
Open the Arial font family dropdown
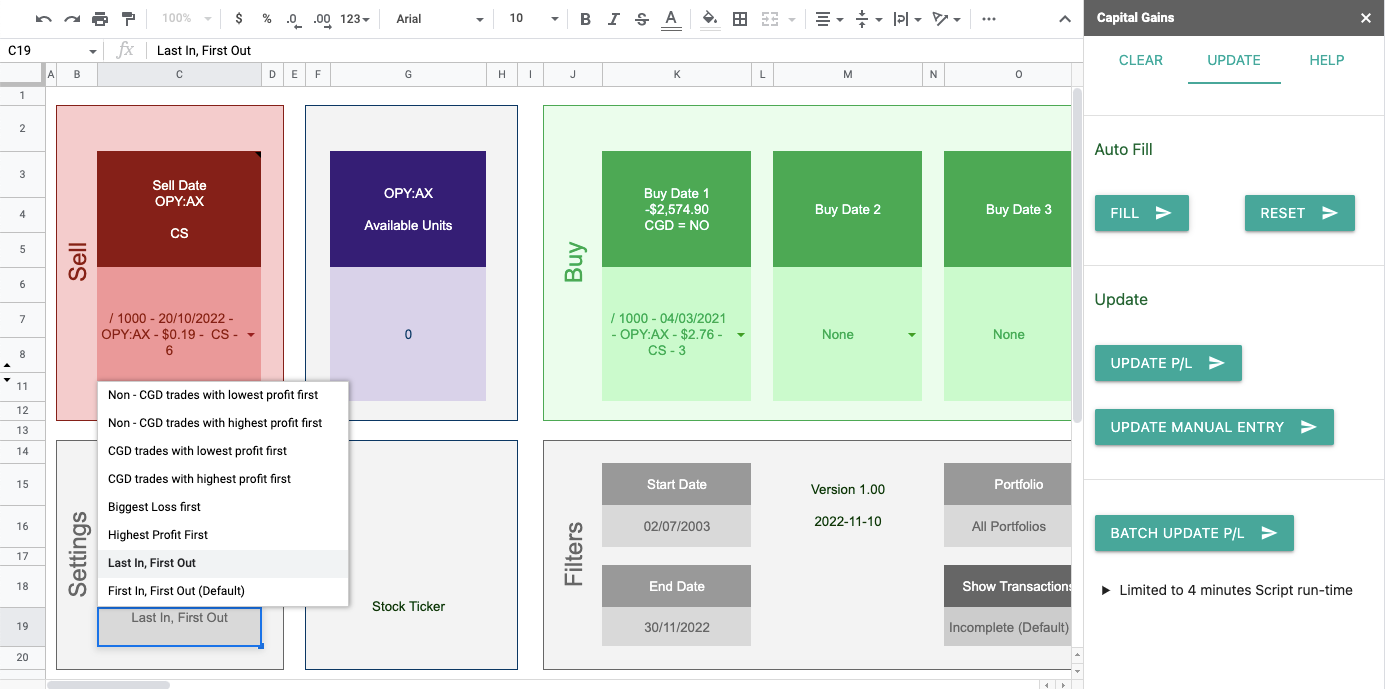click(439, 19)
